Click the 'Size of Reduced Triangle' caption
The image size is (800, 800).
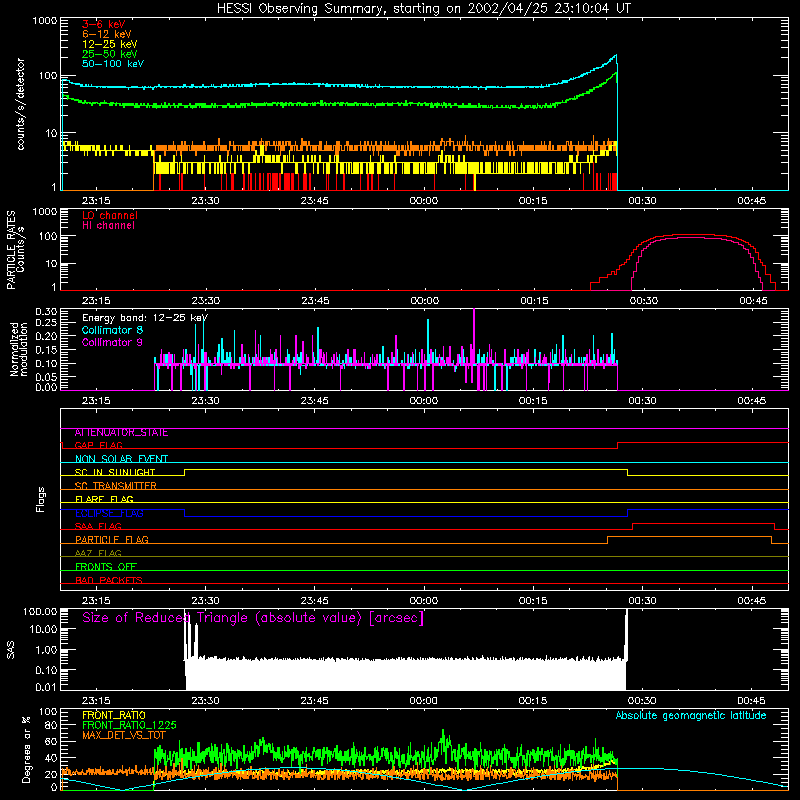(x=253, y=618)
